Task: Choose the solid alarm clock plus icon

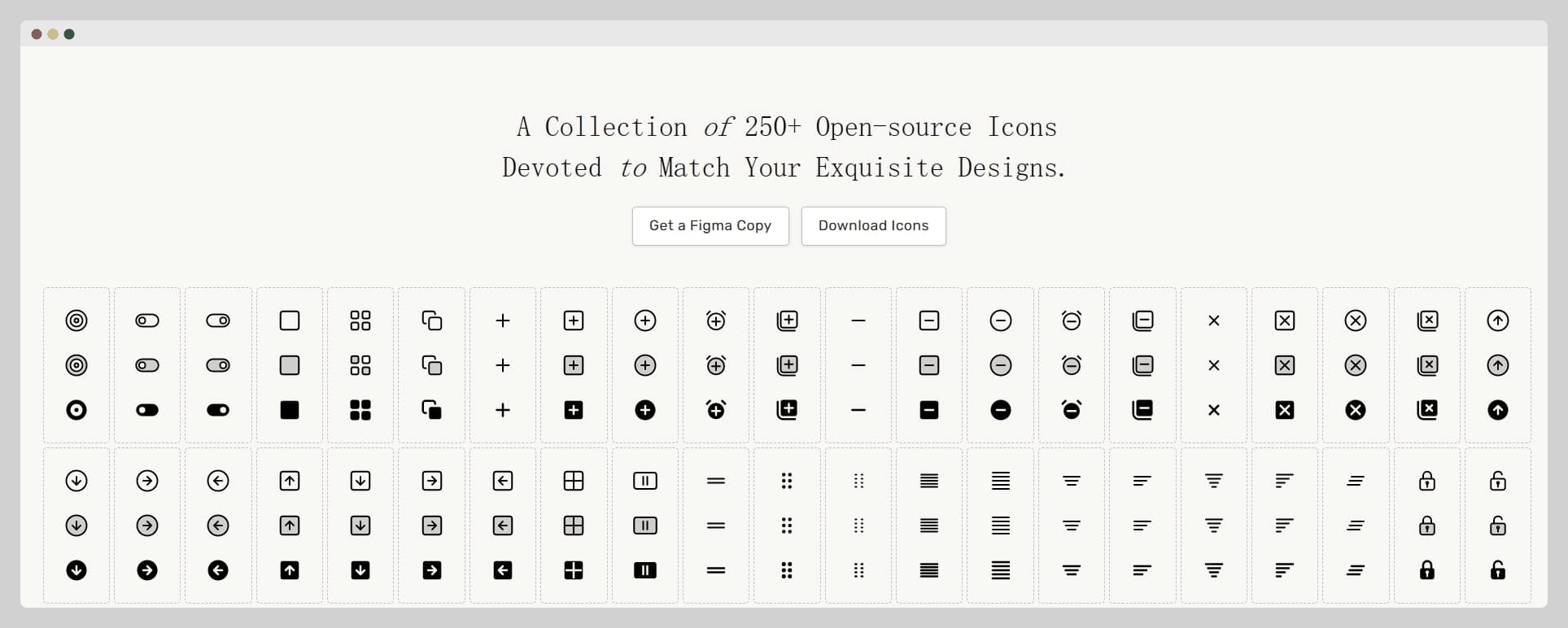Action: [x=716, y=410]
